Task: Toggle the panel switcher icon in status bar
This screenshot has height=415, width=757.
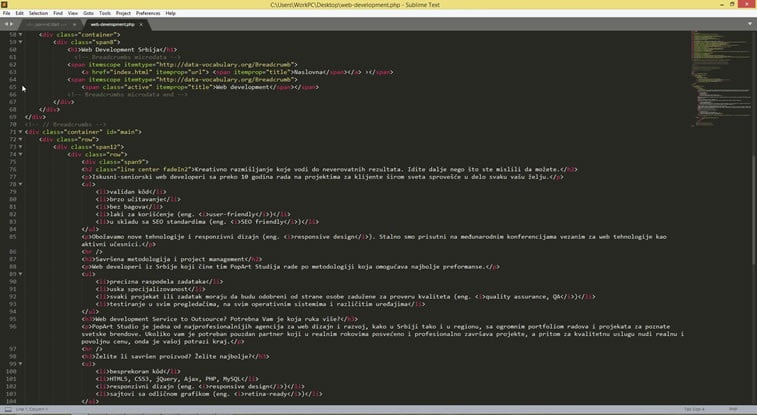Action: click(x=8, y=409)
